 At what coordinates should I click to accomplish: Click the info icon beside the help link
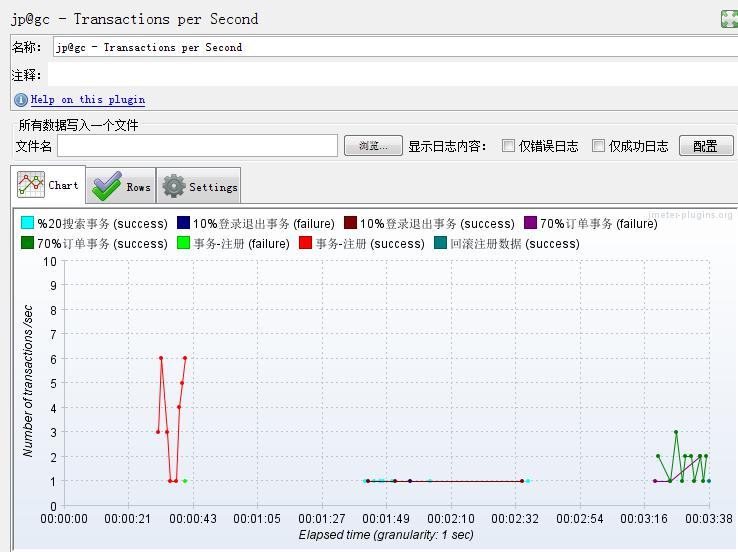coord(20,100)
